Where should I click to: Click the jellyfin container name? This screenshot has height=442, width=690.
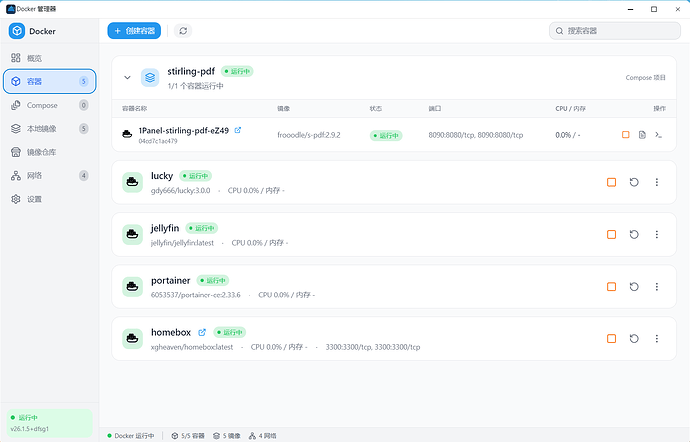(165, 228)
